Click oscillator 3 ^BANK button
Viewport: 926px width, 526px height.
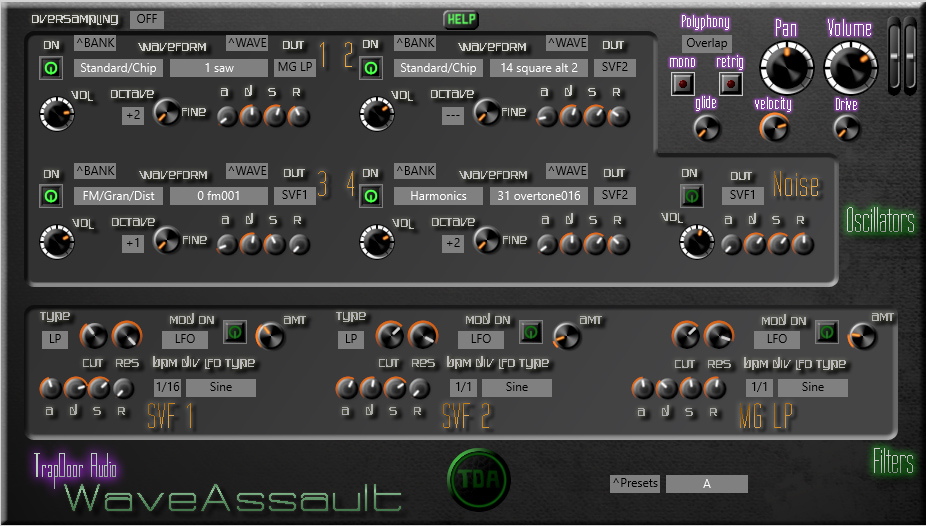95,171
